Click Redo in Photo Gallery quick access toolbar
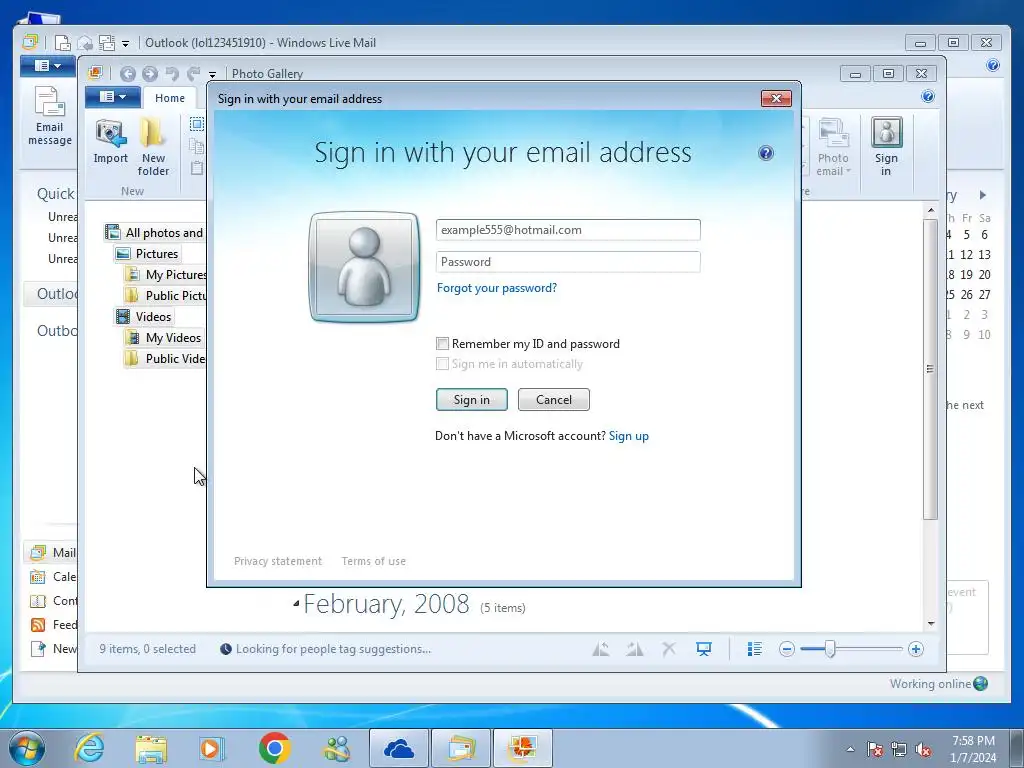The image size is (1024, 768). [194, 74]
